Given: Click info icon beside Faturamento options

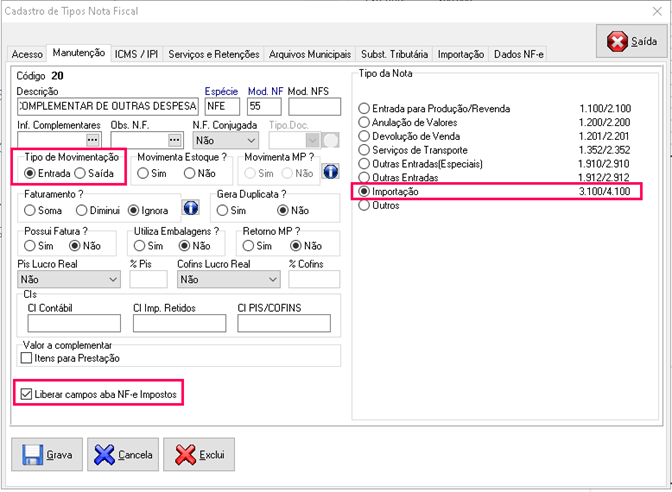Looking at the screenshot, I should 190,209.
